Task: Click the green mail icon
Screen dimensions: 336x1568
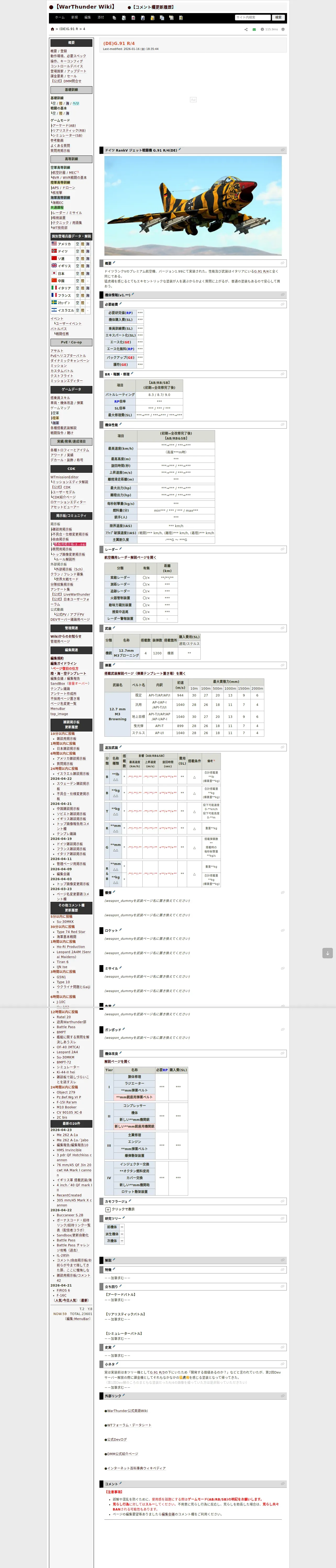Action: 254,29
